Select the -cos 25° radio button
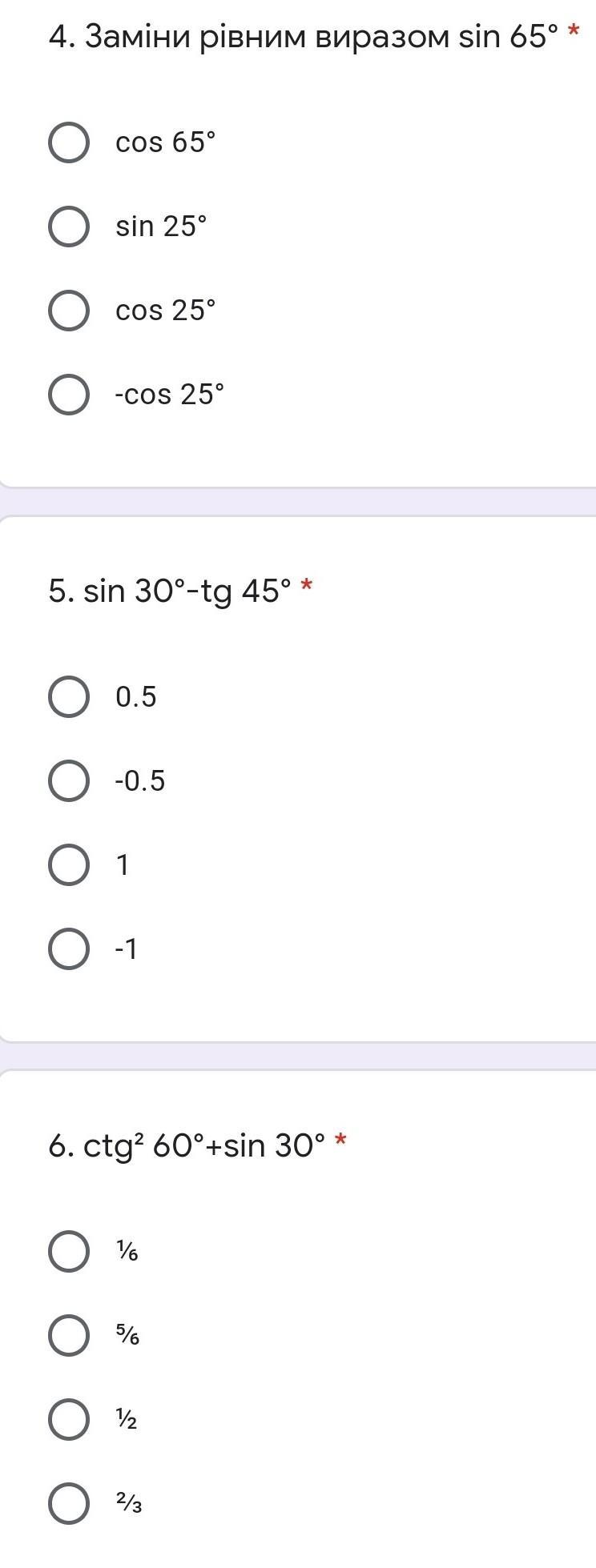 coord(69,395)
